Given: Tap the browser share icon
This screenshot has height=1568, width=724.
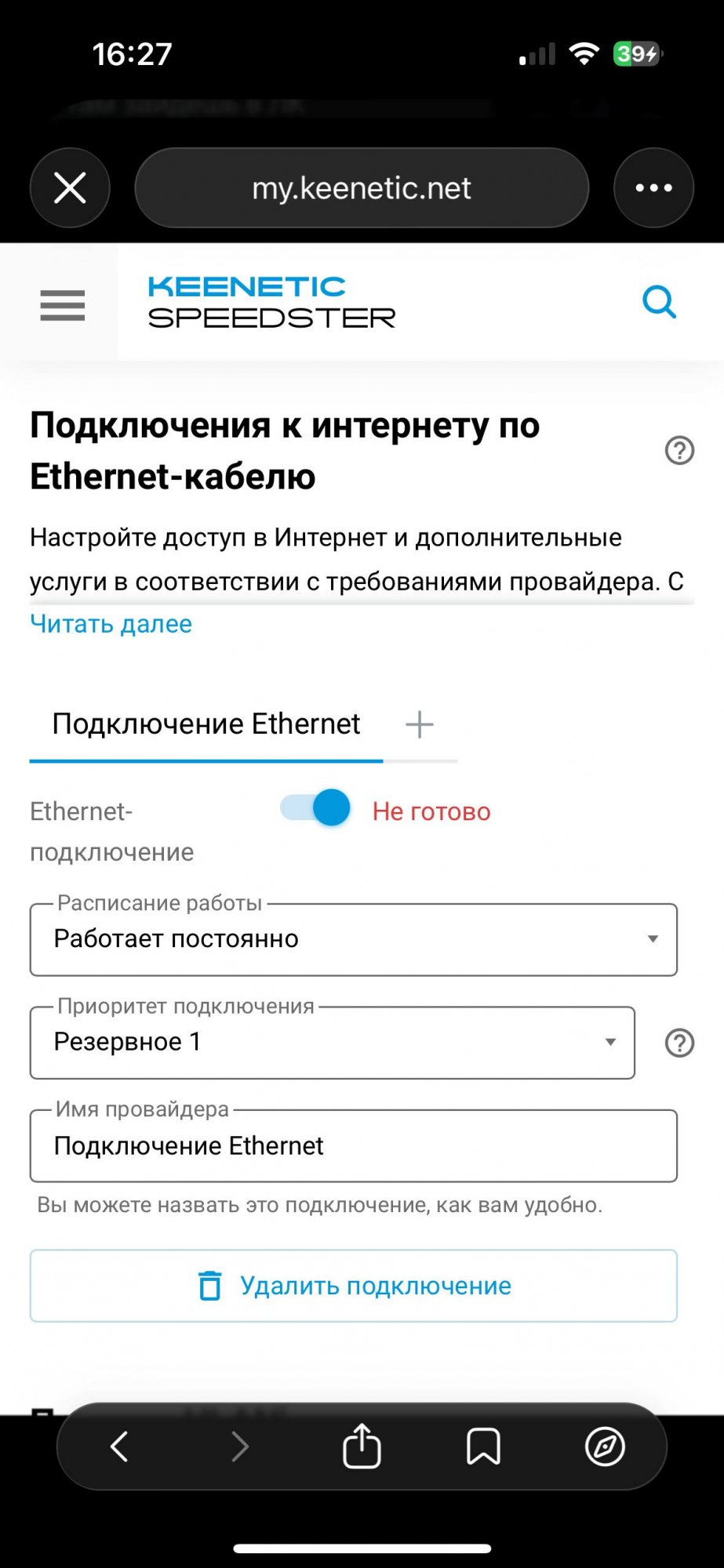Looking at the screenshot, I should (362, 1446).
